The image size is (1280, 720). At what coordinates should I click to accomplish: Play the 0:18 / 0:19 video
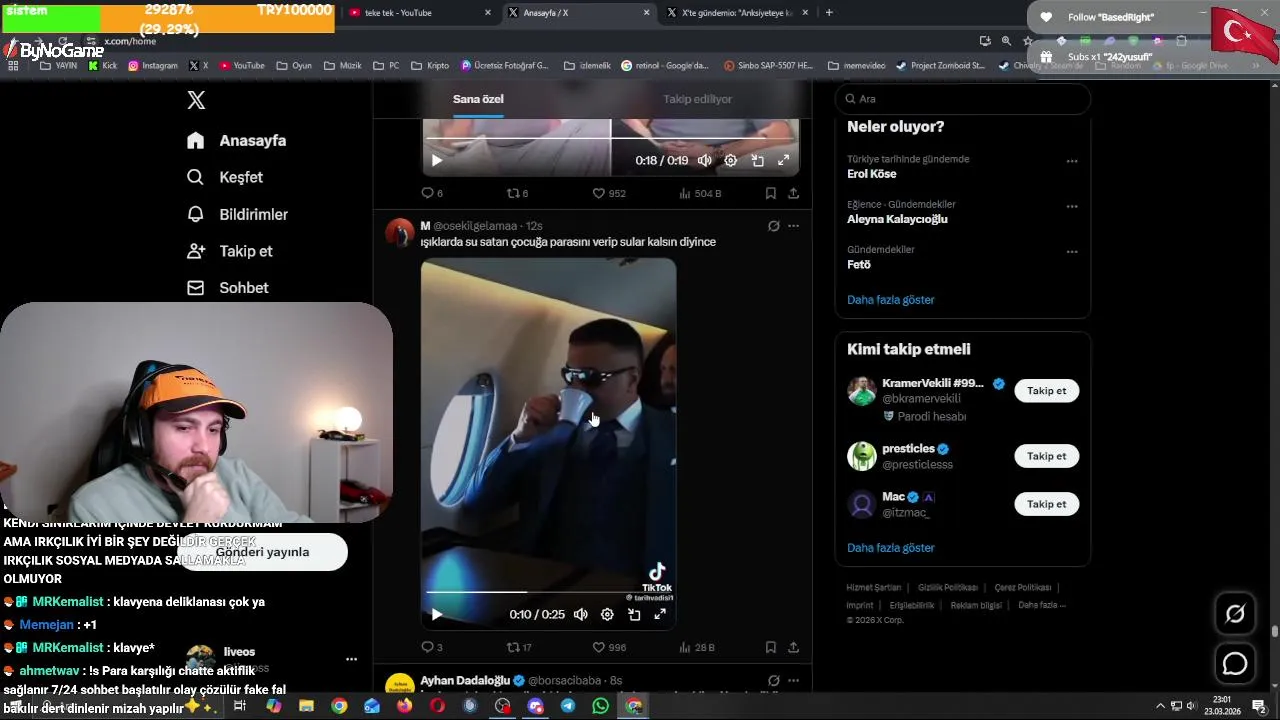(436, 160)
